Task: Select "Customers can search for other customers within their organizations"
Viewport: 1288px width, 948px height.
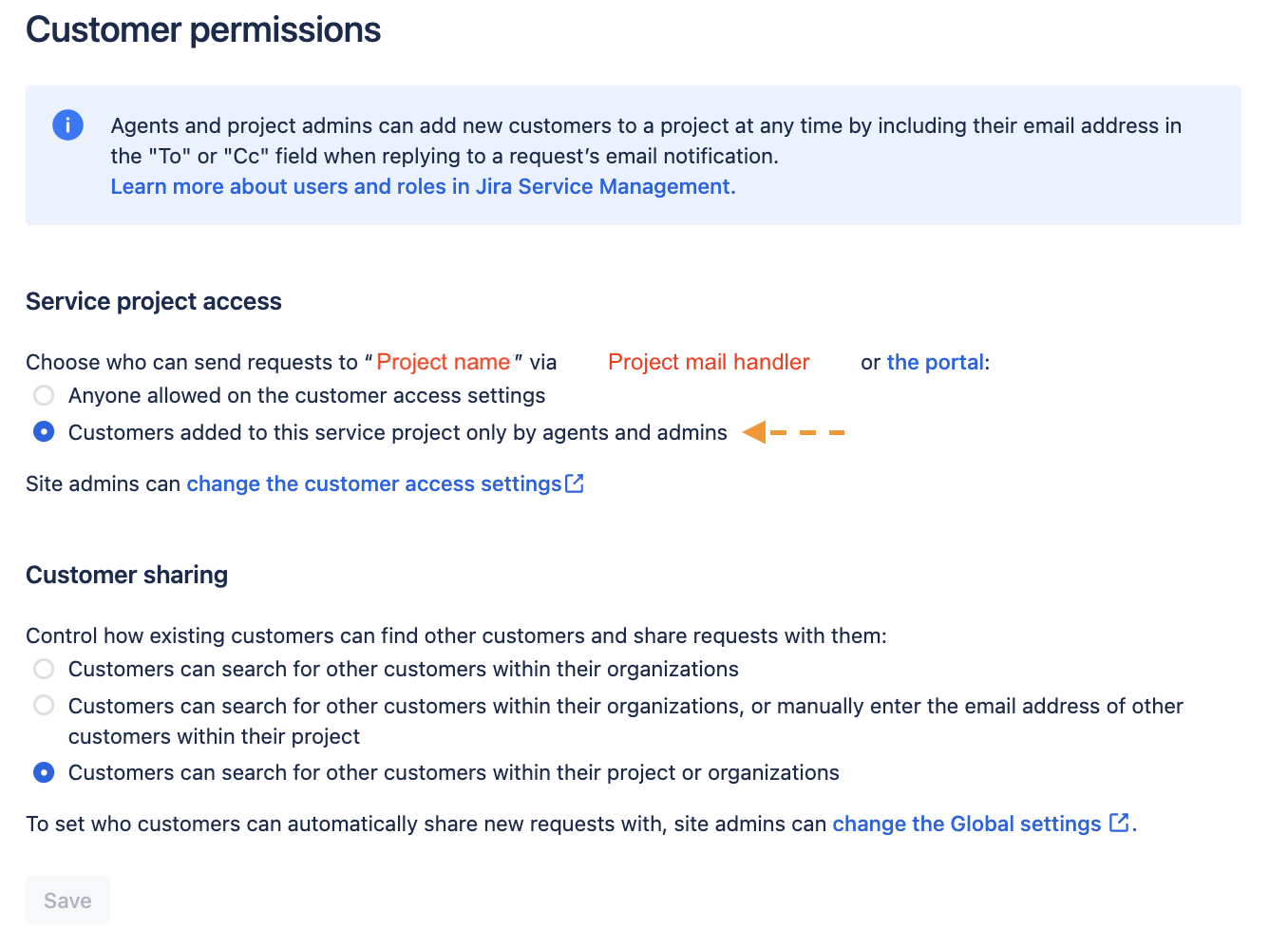Action: (x=44, y=669)
